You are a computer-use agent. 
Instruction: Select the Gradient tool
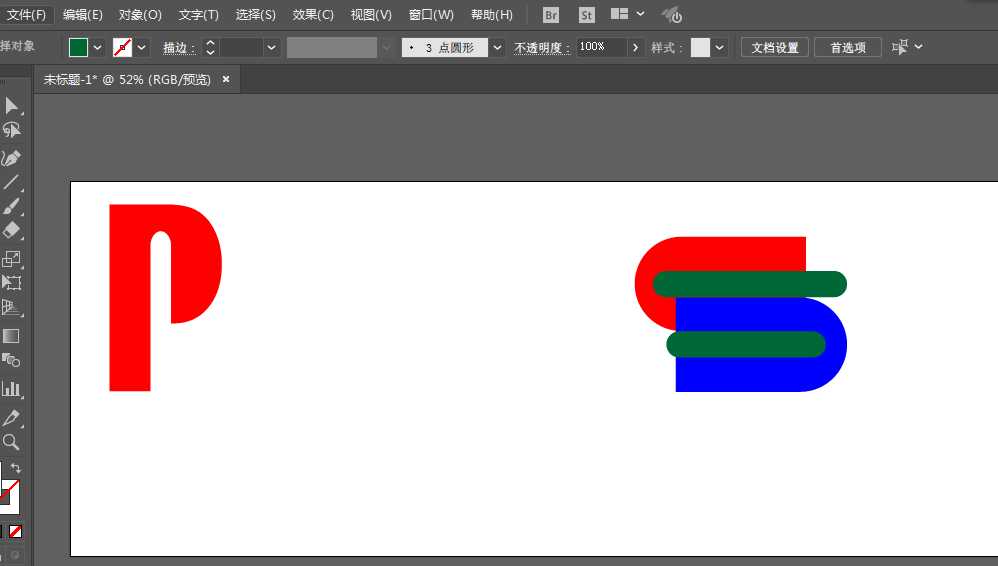click(x=12, y=336)
